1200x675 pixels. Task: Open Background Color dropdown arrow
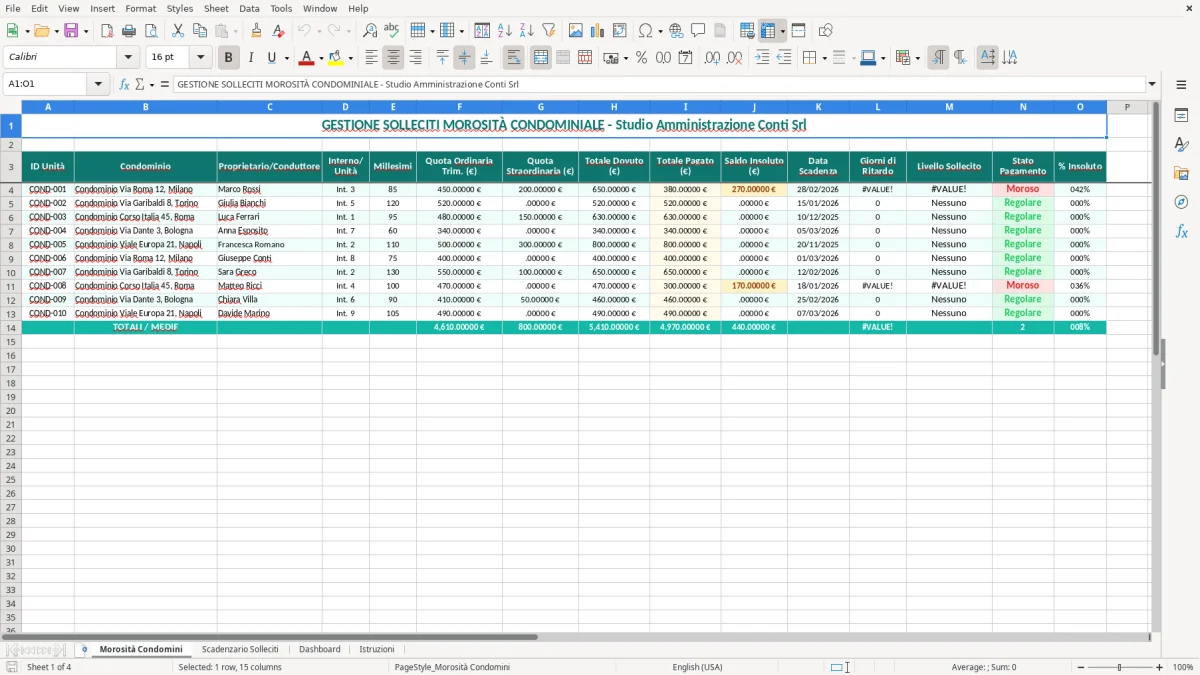[350, 58]
